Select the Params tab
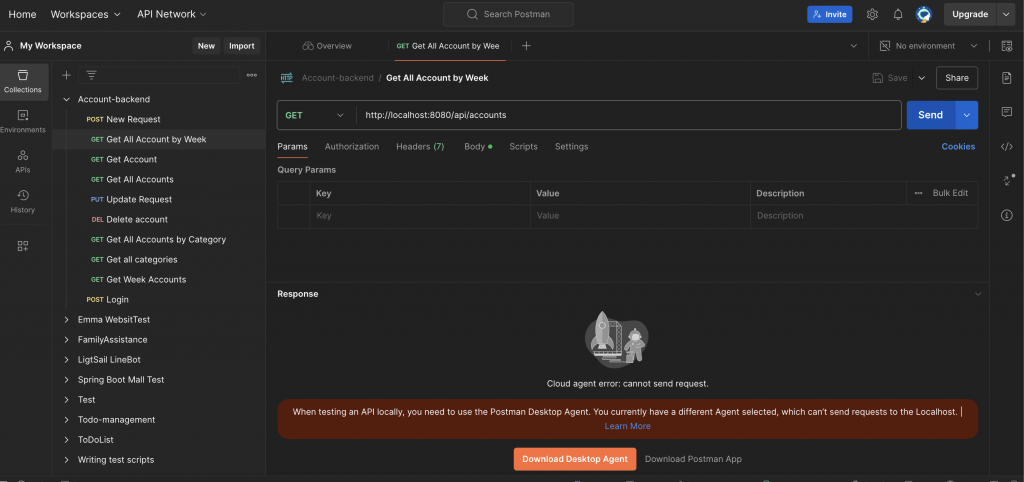The width and height of the screenshot is (1024, 482). tap(292, 146)
